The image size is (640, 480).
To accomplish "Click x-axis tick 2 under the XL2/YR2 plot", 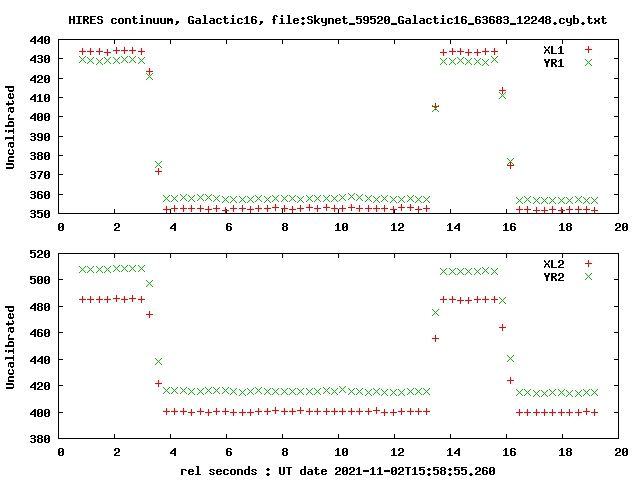I will point(117,452).
